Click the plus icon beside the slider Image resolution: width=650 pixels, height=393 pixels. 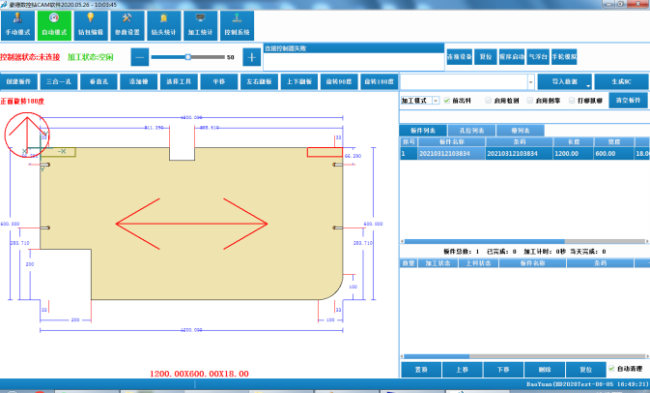point(252,57)
